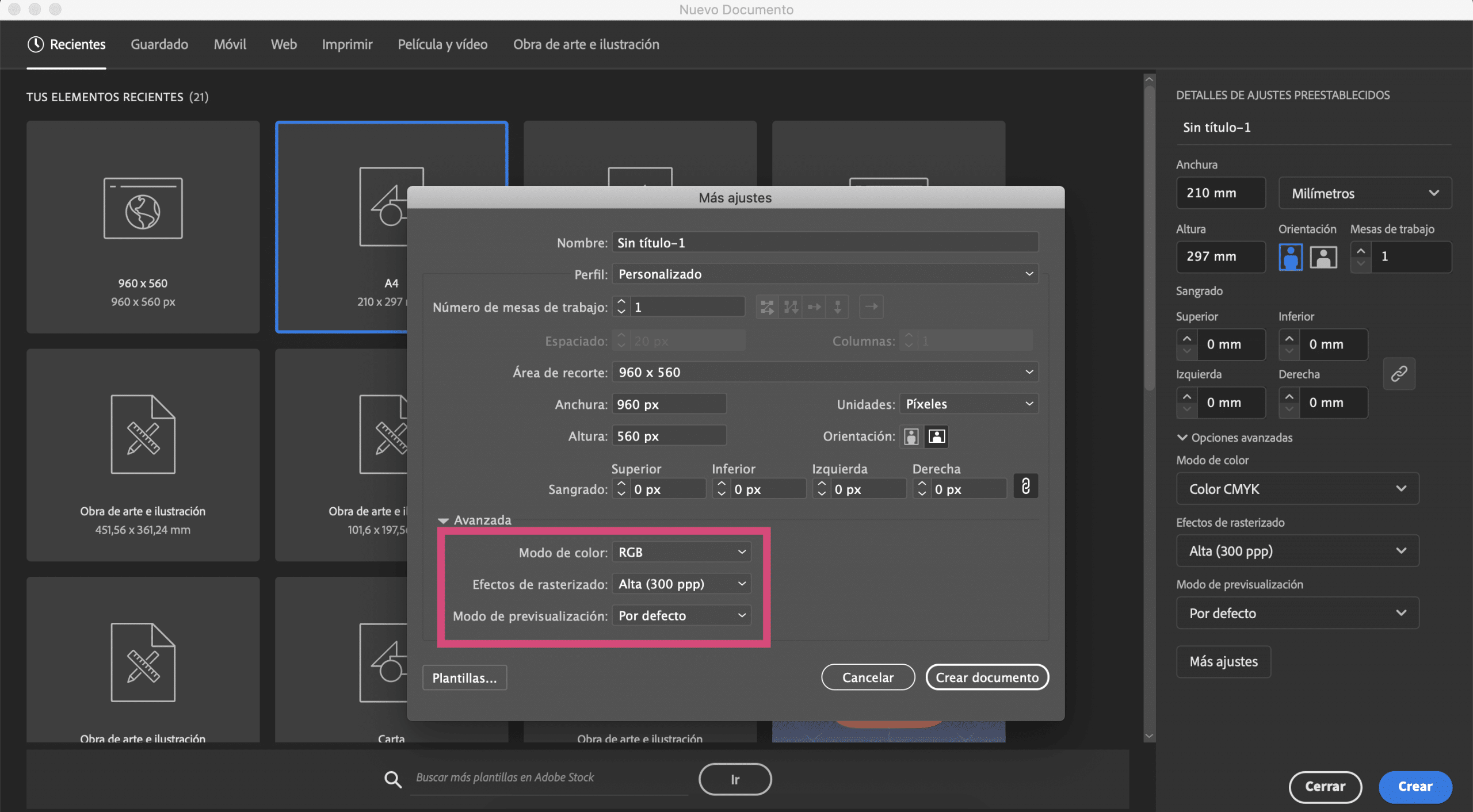
Task: Increase Sangrado Superior stepper in dialog
Action: 621,484
